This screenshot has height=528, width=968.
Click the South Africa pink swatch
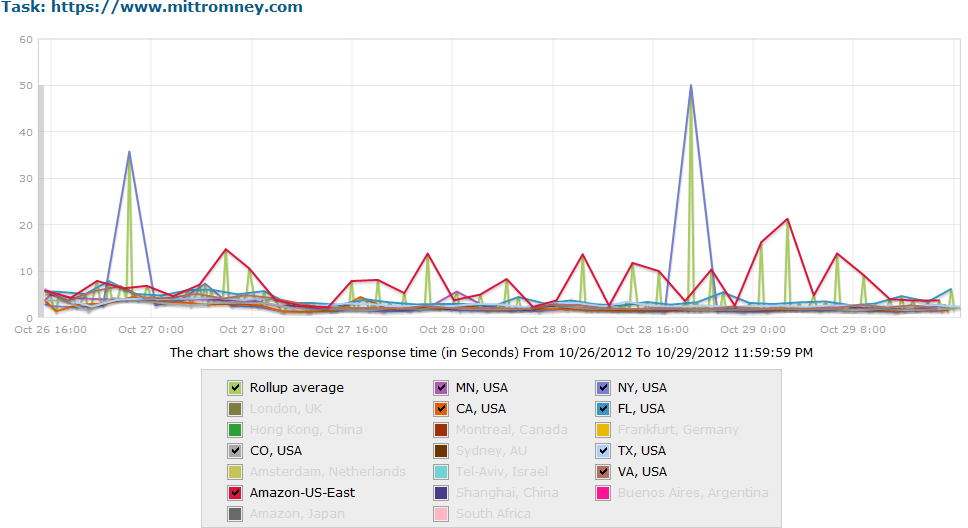[x=441, y=514]
